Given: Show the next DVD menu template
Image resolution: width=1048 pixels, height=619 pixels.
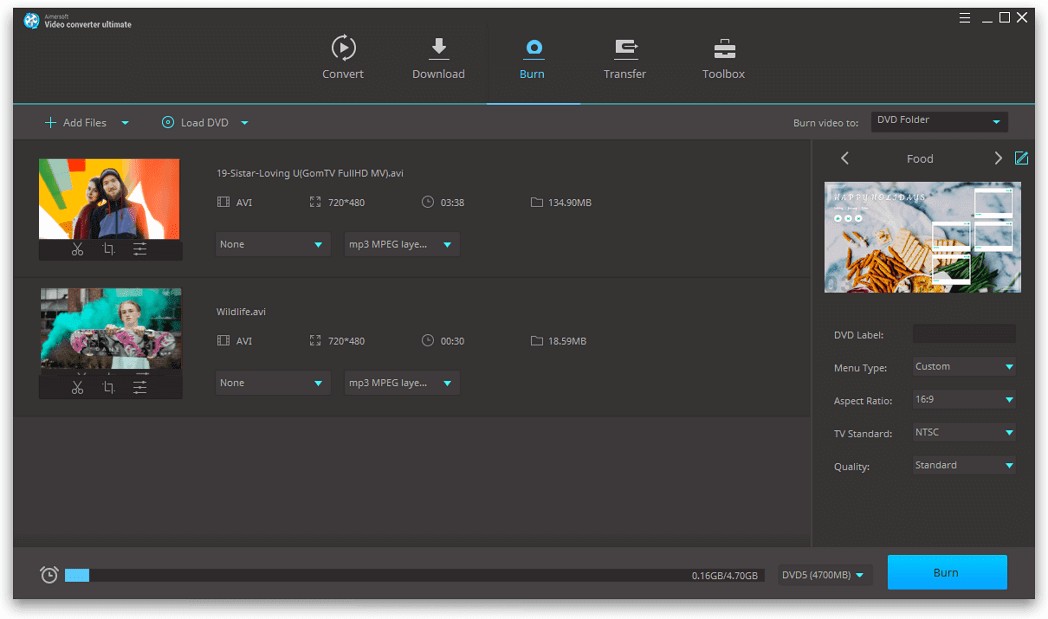Looking at the screenshot, I should click(997, 158).
